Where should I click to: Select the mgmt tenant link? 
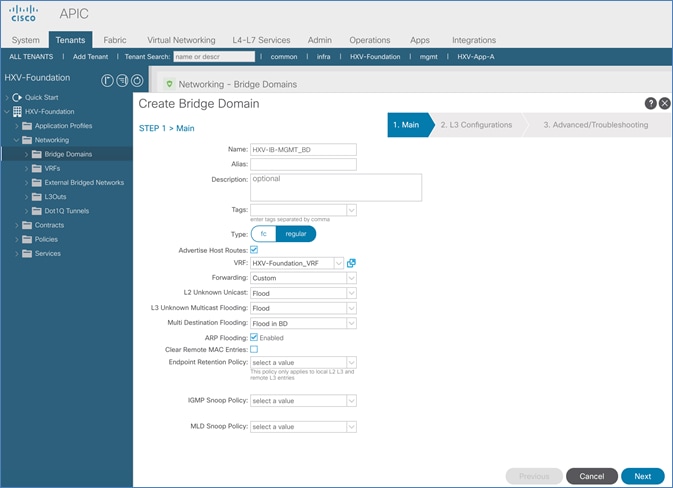click(x=428, y=57)
